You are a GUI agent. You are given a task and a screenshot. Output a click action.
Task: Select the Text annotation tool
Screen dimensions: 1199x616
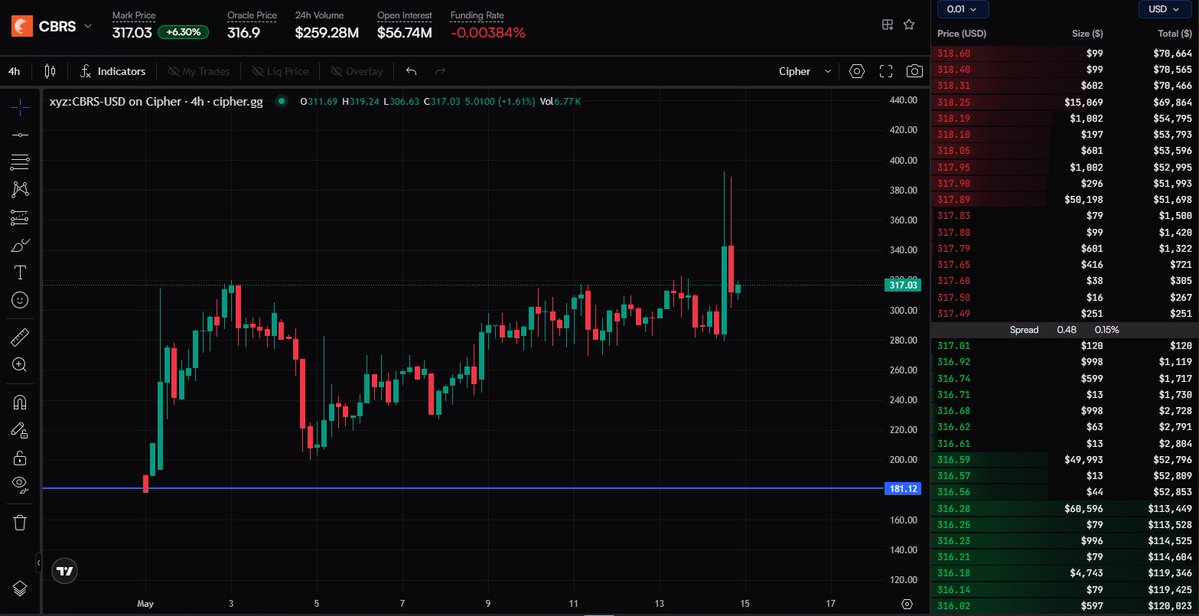point(20,273)
